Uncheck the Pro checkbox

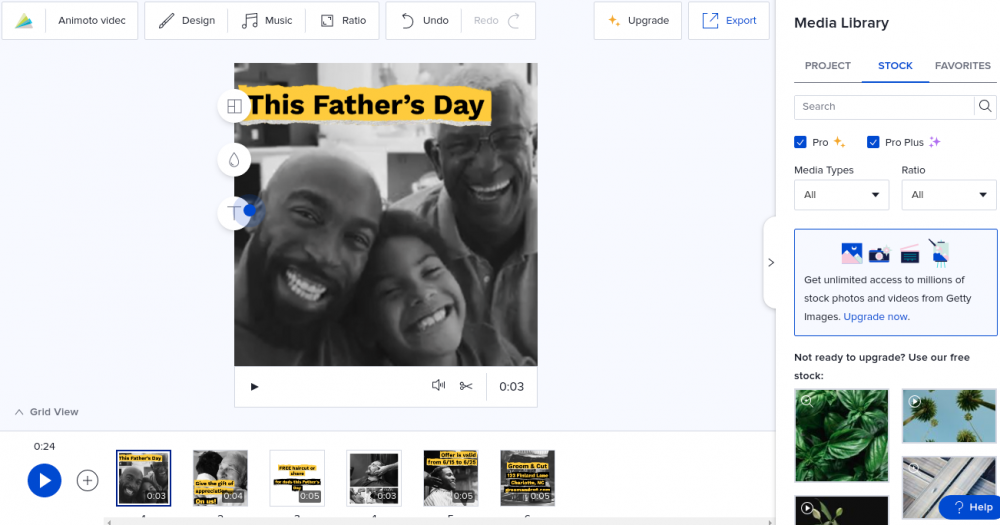pyautogui.click(x=800, y=142)
